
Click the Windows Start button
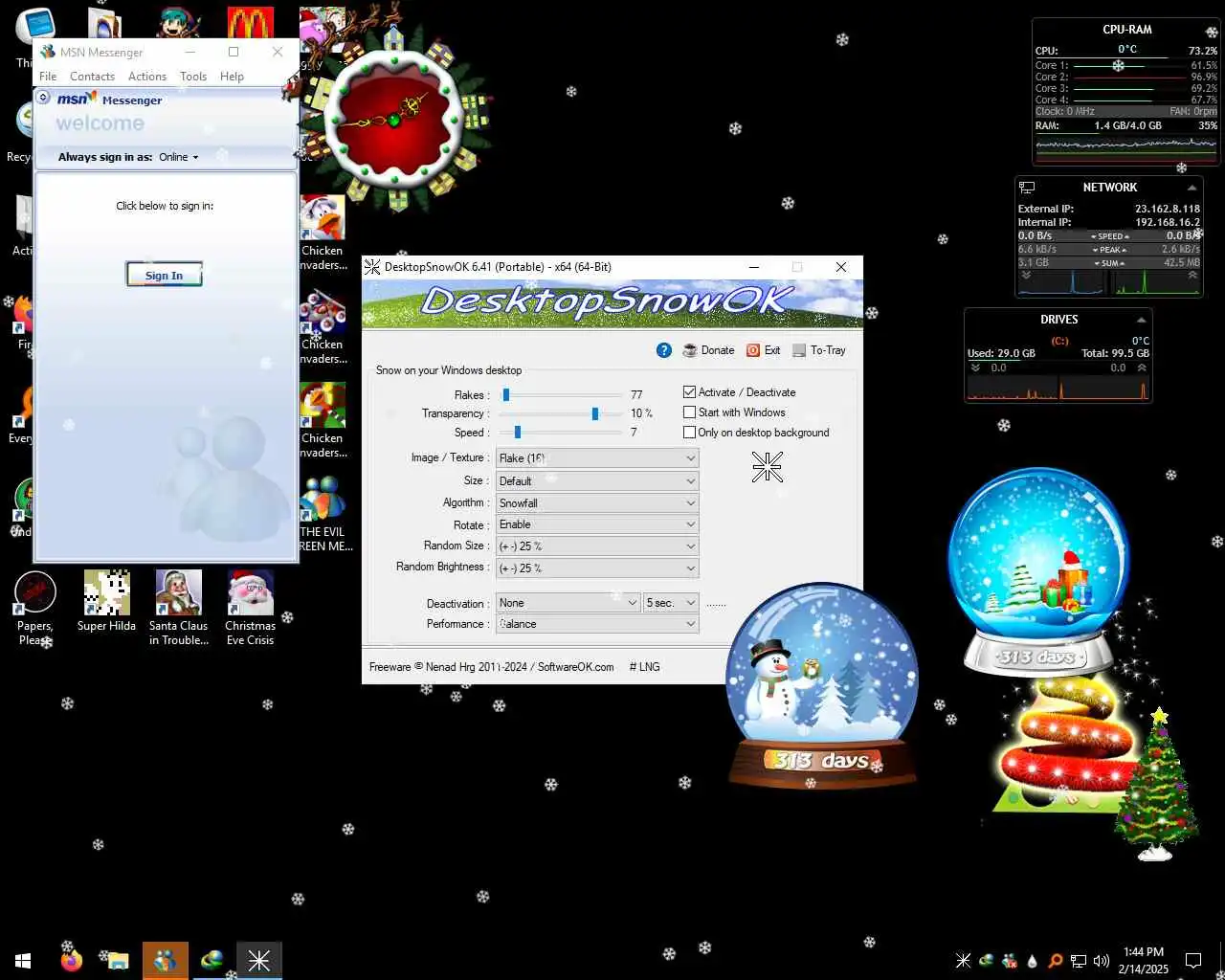click(23, 960)
